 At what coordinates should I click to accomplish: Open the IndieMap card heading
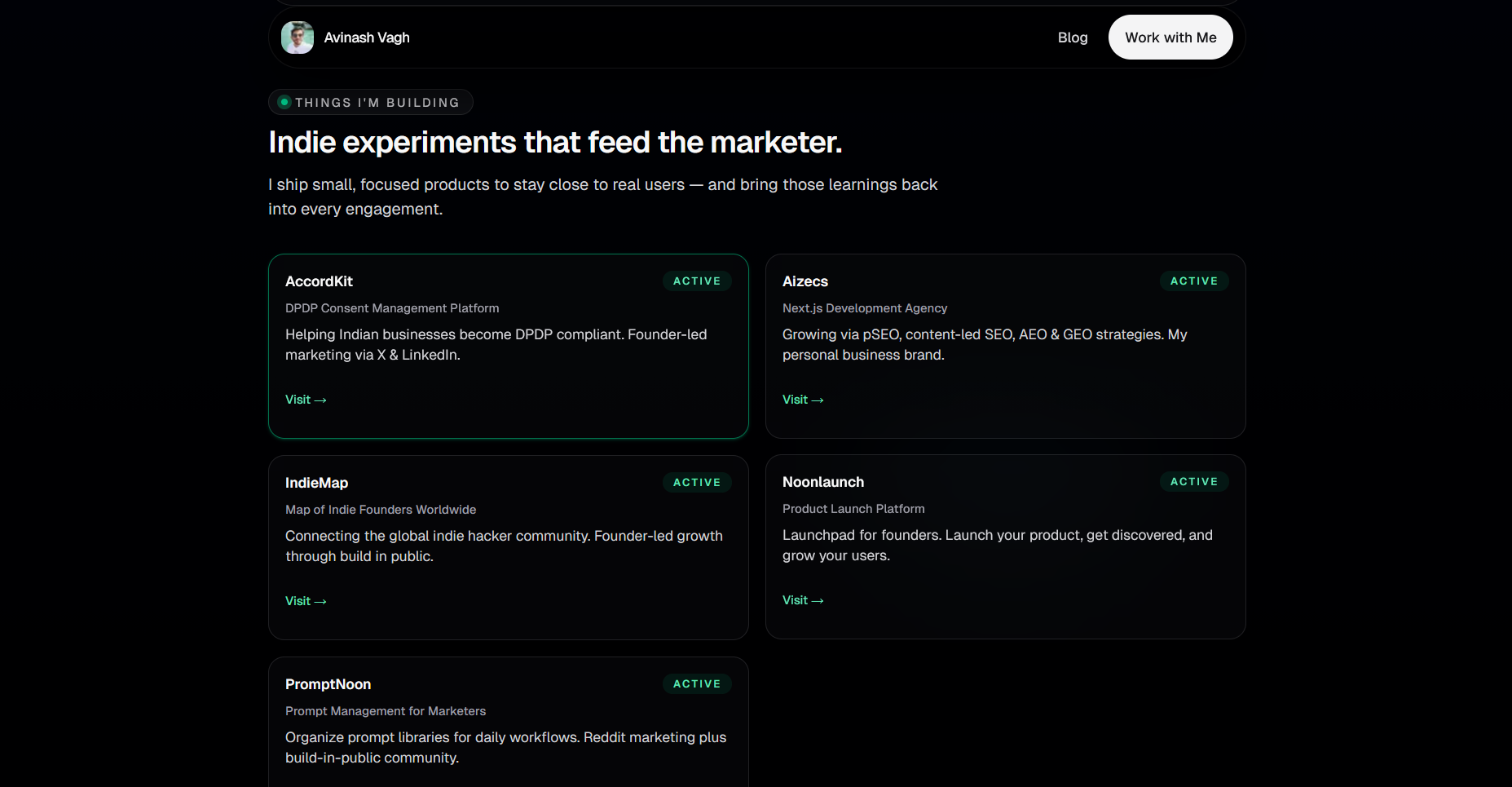click(316, 483)
